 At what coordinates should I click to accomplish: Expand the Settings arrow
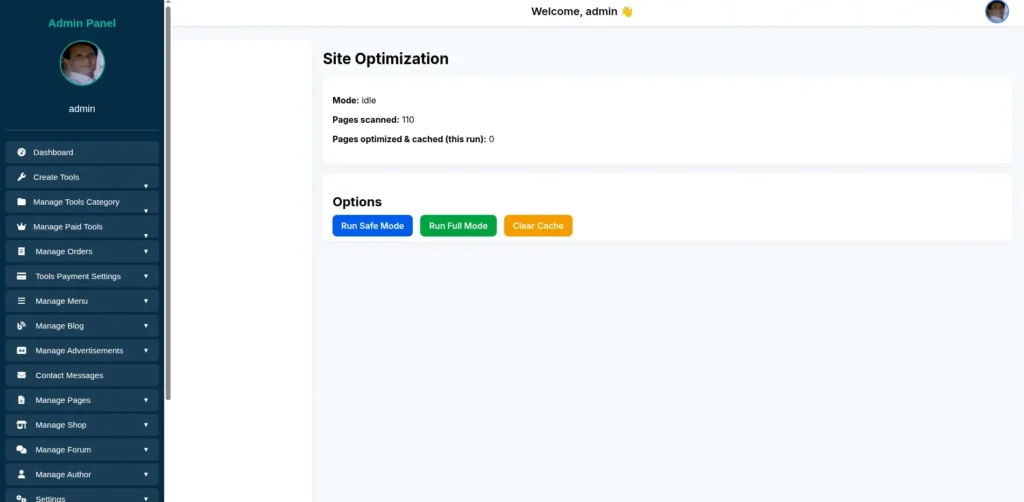tap(146, 499)
